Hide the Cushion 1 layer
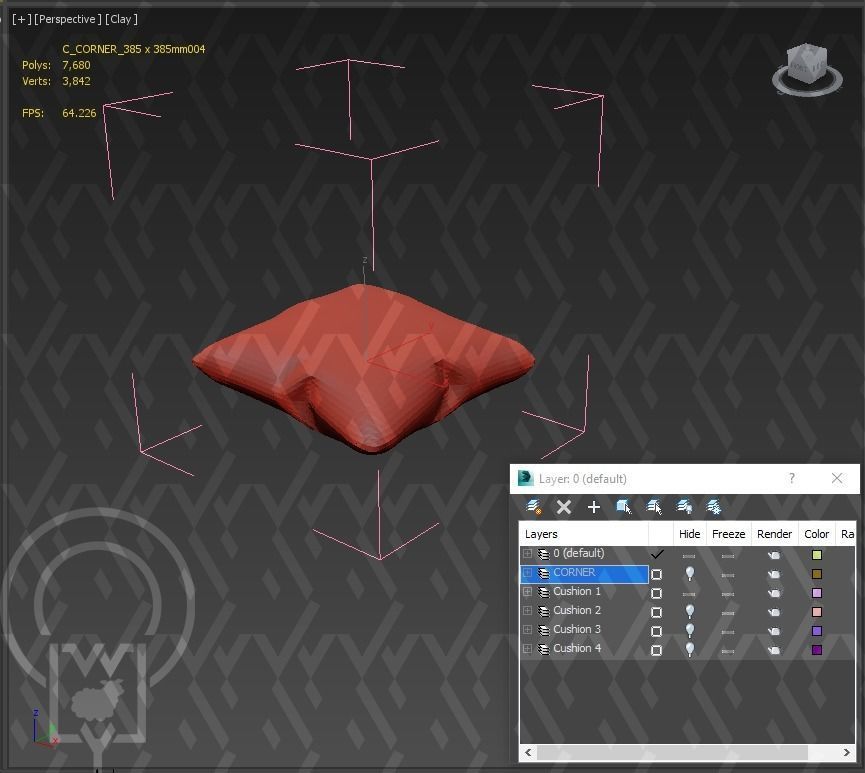Viewport: 865px width, 773px height. (x=689, y=594)
